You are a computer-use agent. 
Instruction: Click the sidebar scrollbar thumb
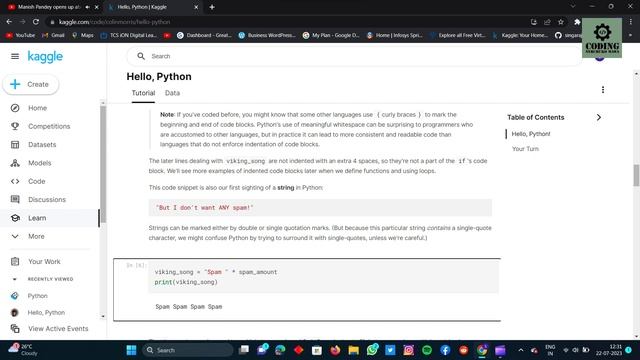click(x=103, y=164)
